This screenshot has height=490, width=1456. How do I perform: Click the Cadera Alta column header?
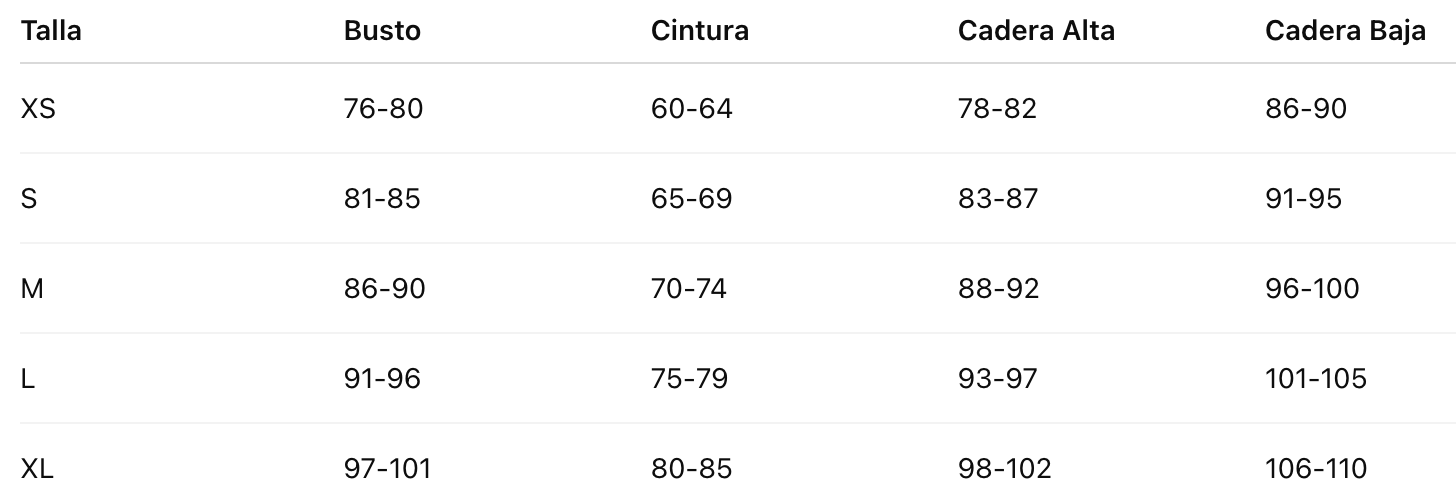[x=1036, y=31]
